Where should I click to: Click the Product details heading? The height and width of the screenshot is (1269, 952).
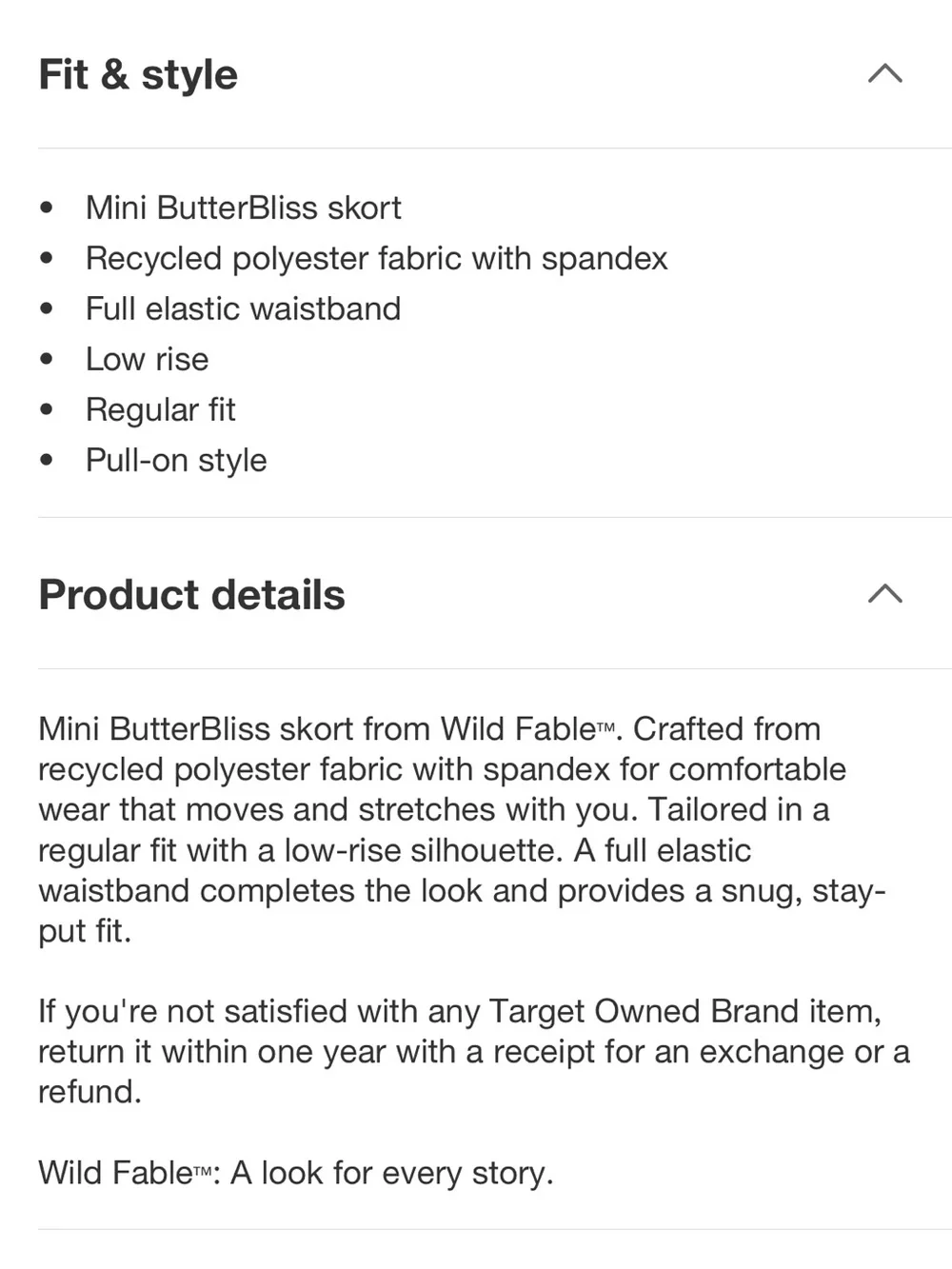(191, 594)
